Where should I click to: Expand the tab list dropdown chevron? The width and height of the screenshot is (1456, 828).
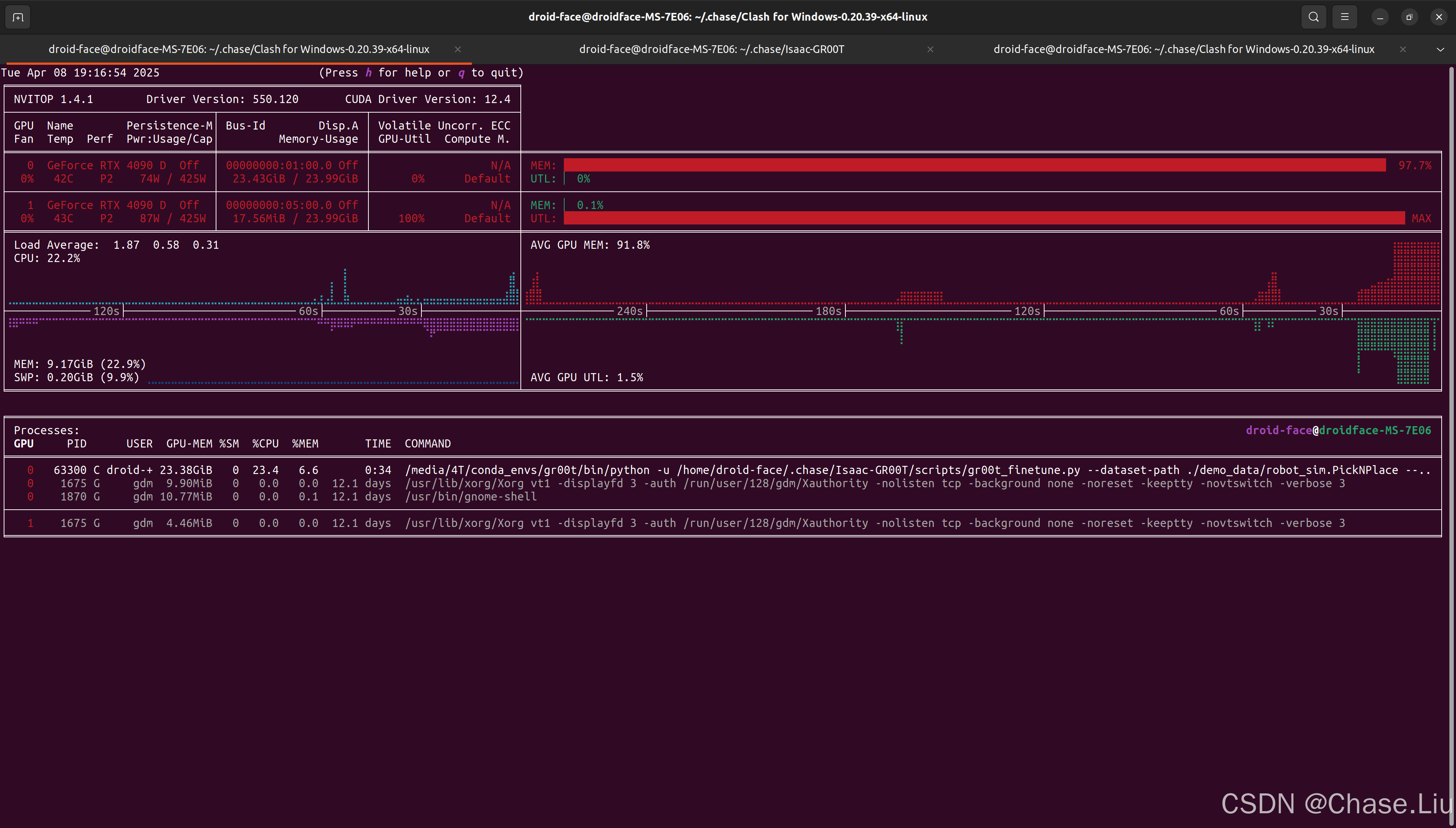[1440, 49]
